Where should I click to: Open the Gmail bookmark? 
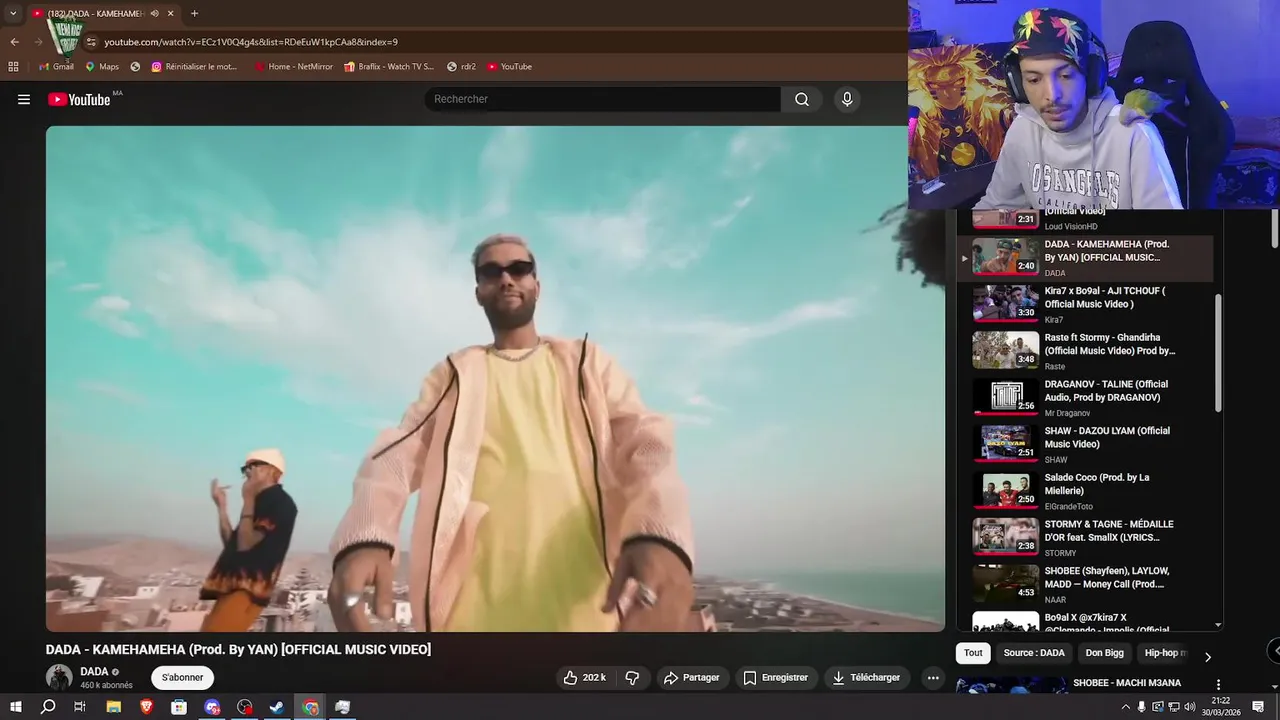tap(57, 67)
